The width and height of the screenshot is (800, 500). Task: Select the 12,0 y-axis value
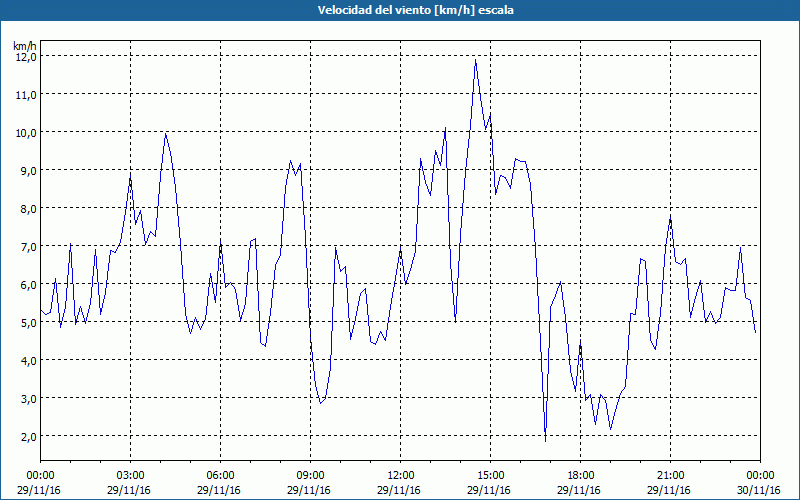point(26,57)
